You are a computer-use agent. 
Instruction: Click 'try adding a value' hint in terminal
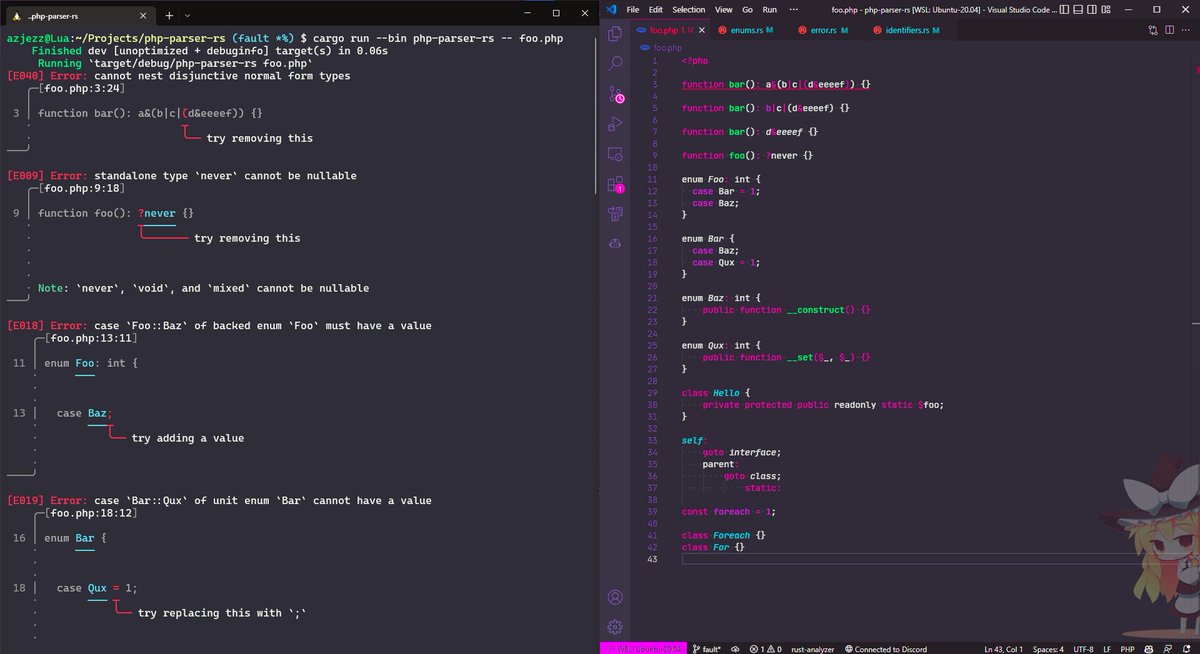(188, 438)
